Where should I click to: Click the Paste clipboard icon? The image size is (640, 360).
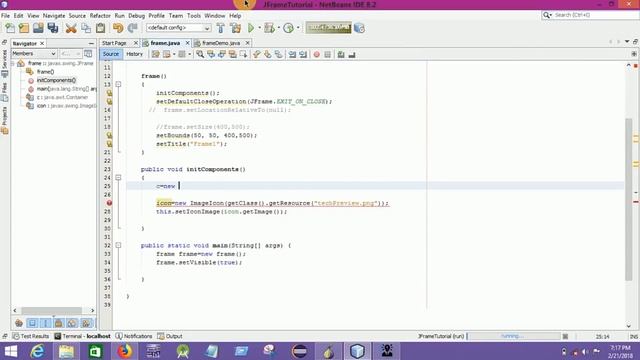(100, 28)
